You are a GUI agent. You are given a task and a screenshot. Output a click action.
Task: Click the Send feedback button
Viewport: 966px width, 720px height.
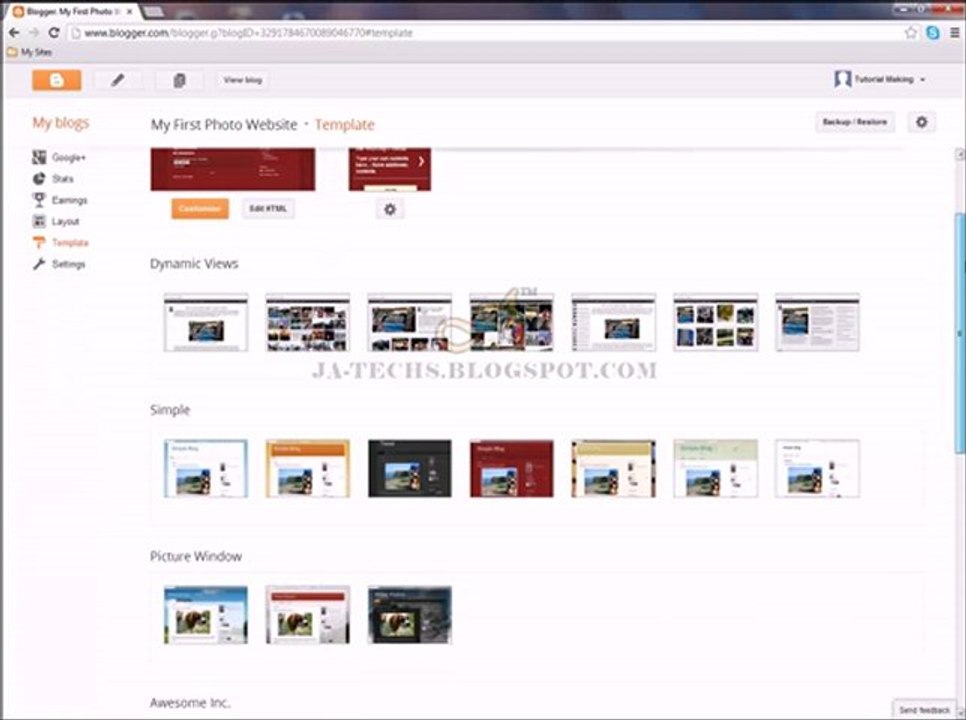(x=924, y=710)
